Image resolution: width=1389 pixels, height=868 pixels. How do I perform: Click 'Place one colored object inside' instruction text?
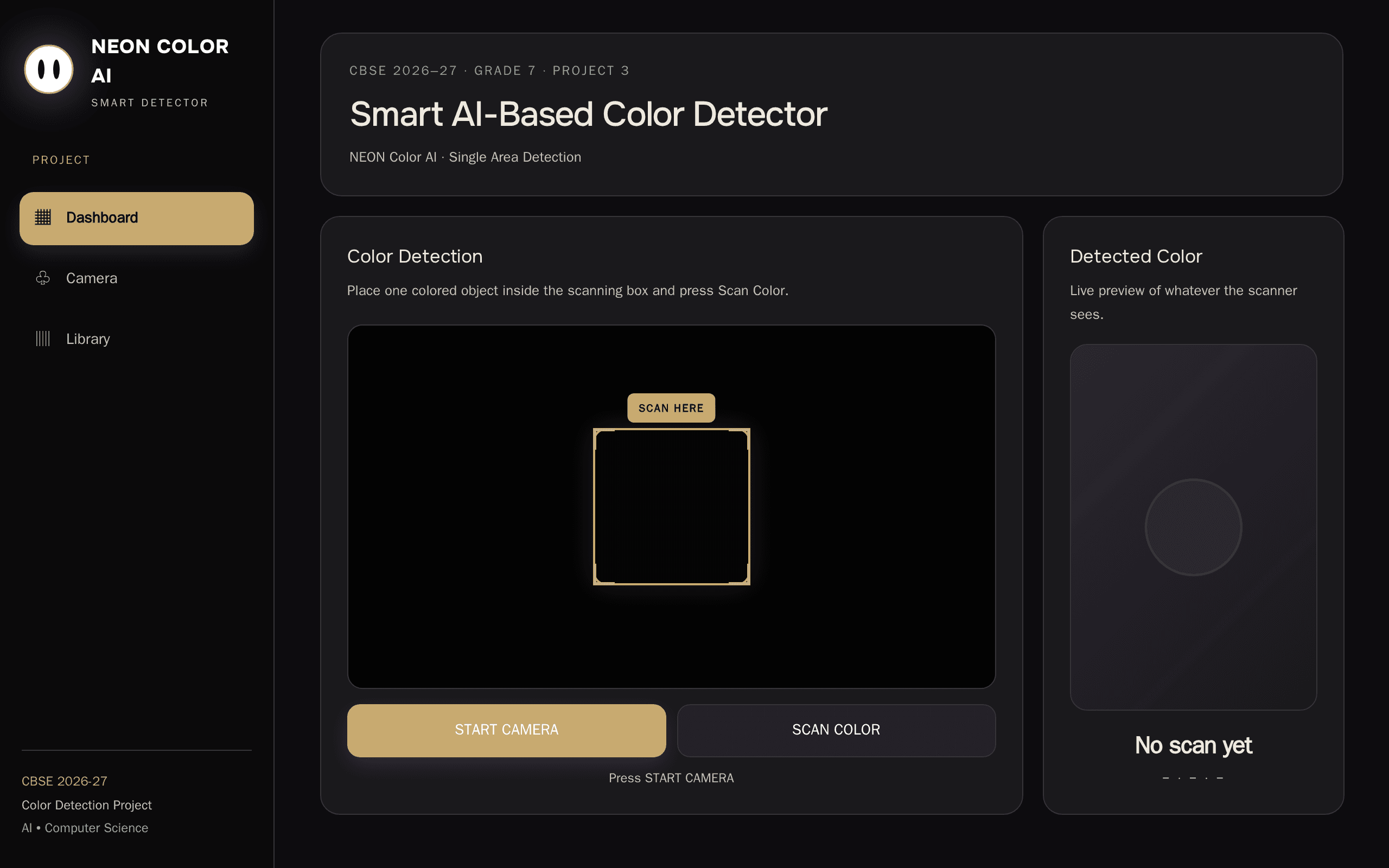568,290
